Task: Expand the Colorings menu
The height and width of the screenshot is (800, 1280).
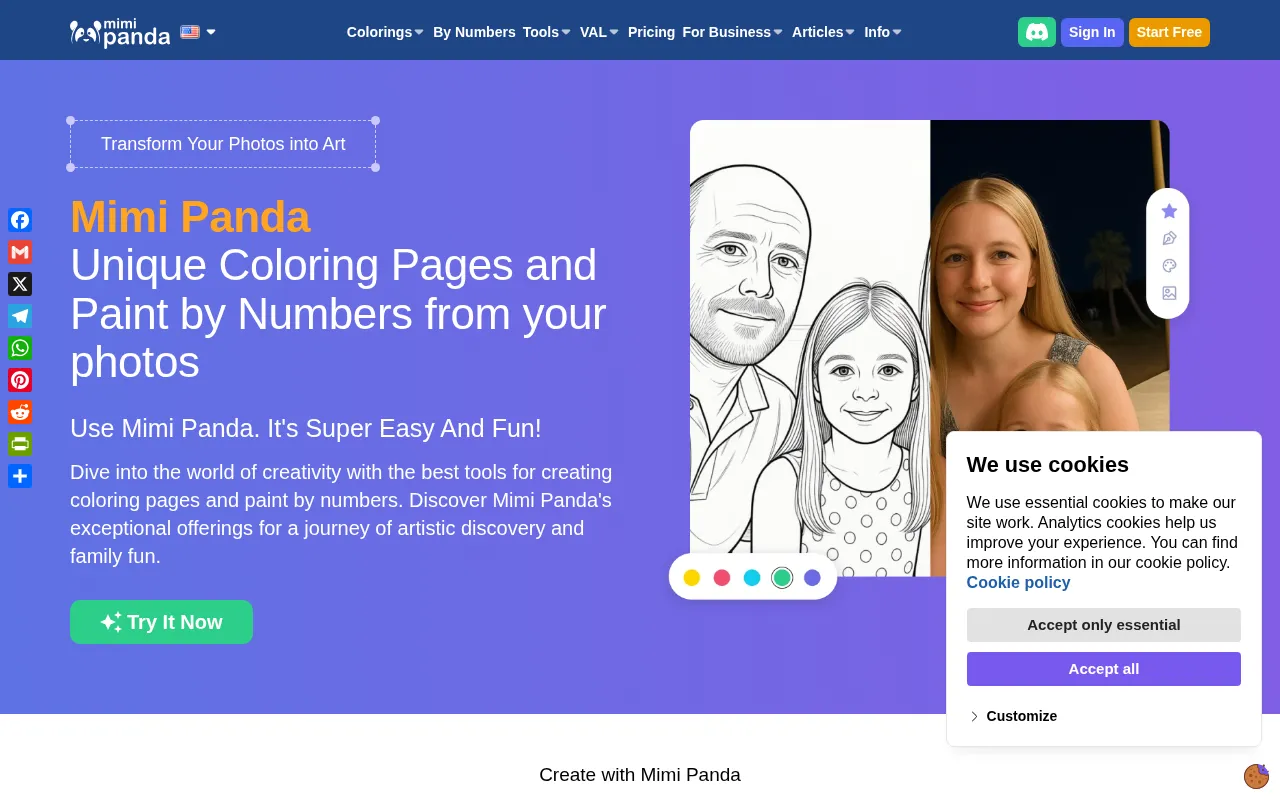Action: (385, 32)
